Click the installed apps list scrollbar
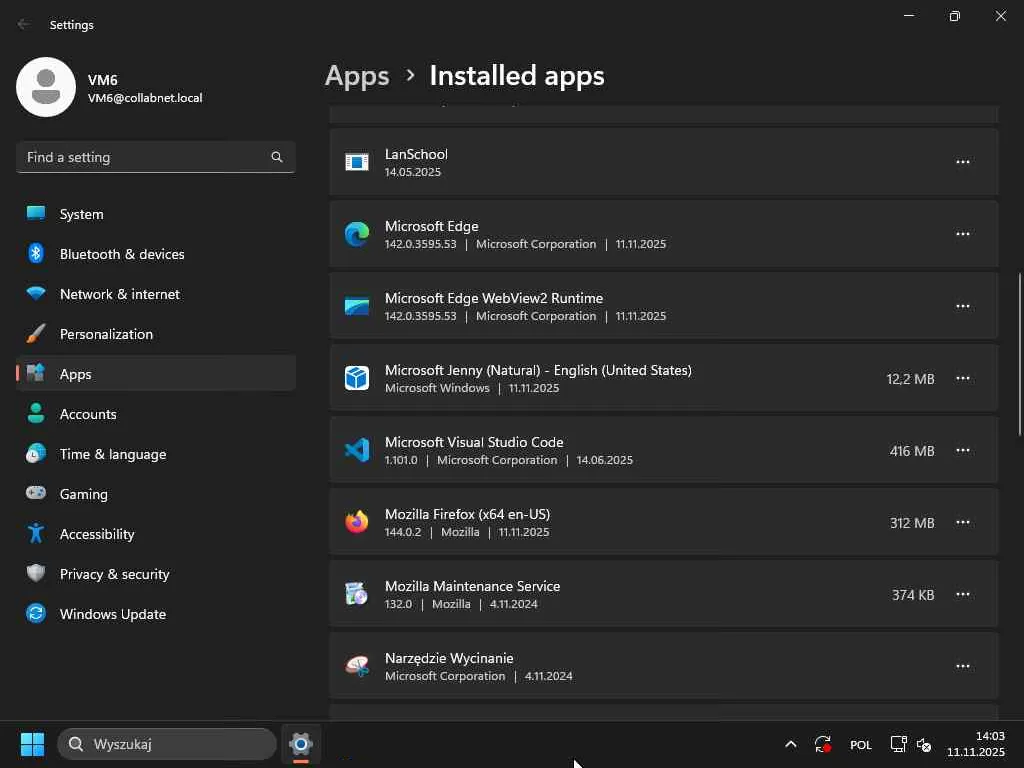1024x768 pixels. (1019, 355)
